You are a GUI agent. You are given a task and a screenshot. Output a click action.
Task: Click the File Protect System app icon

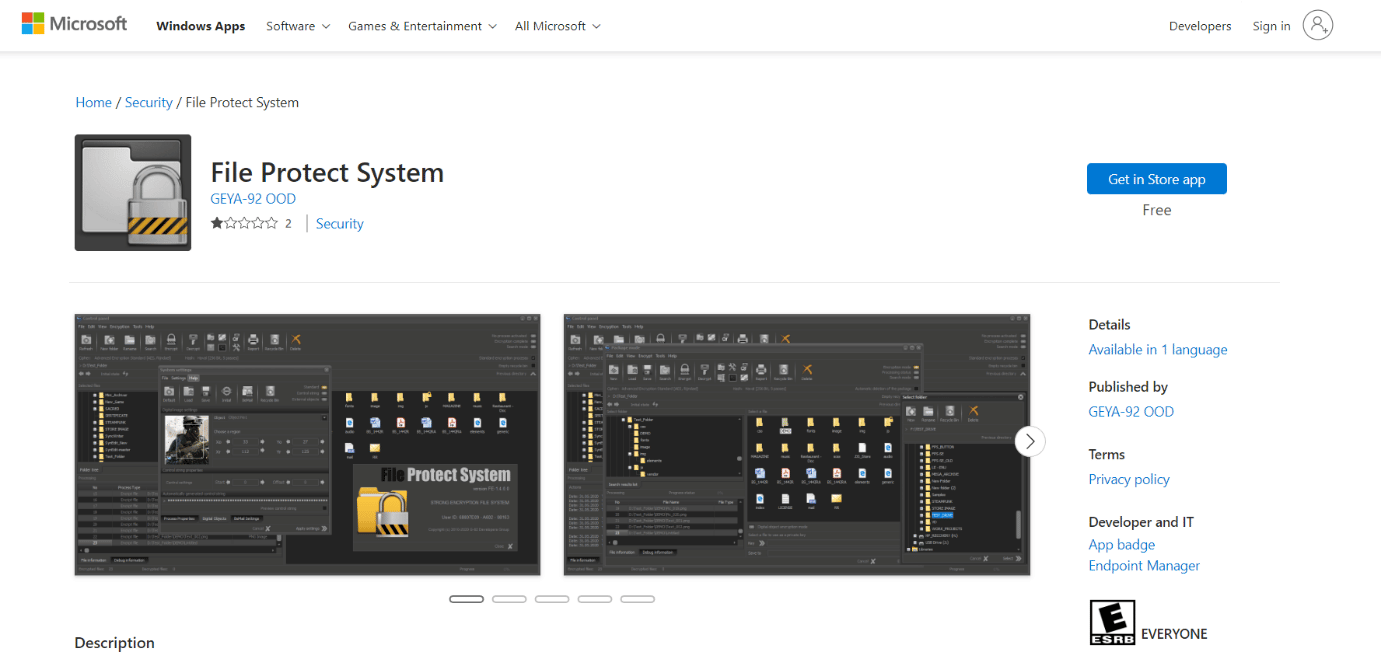point(133,192)
